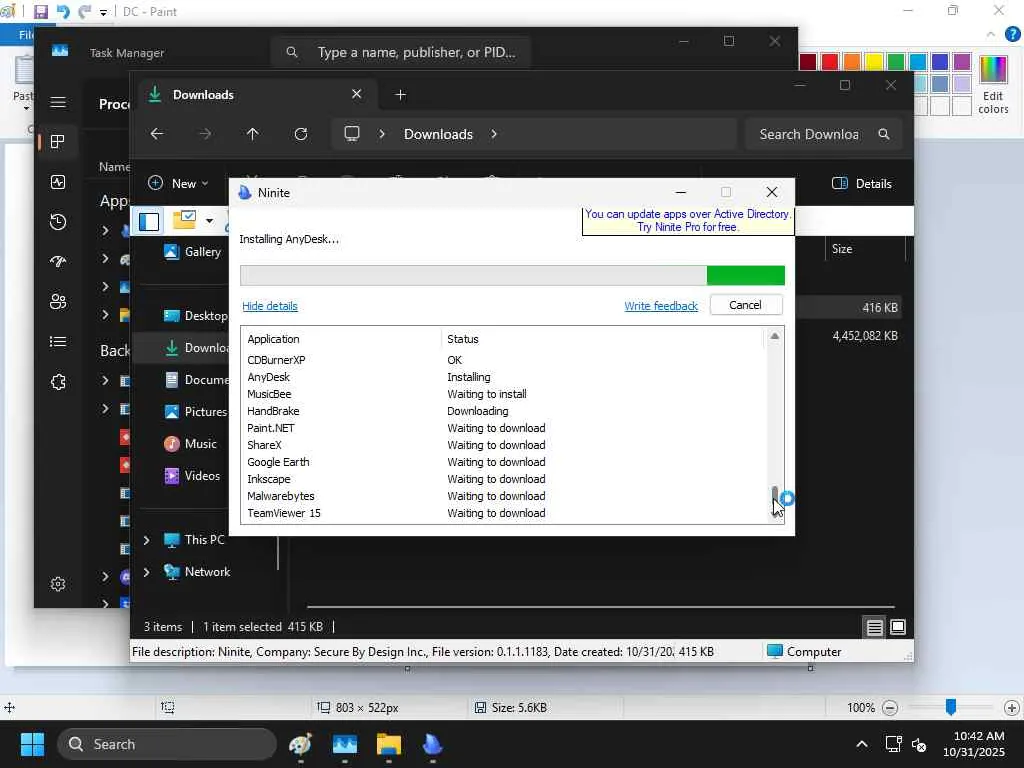Select Pictures in Explorer navigation pane
Screen dimensions: 1024x768
pyautogui.click(x=195, y=412)
